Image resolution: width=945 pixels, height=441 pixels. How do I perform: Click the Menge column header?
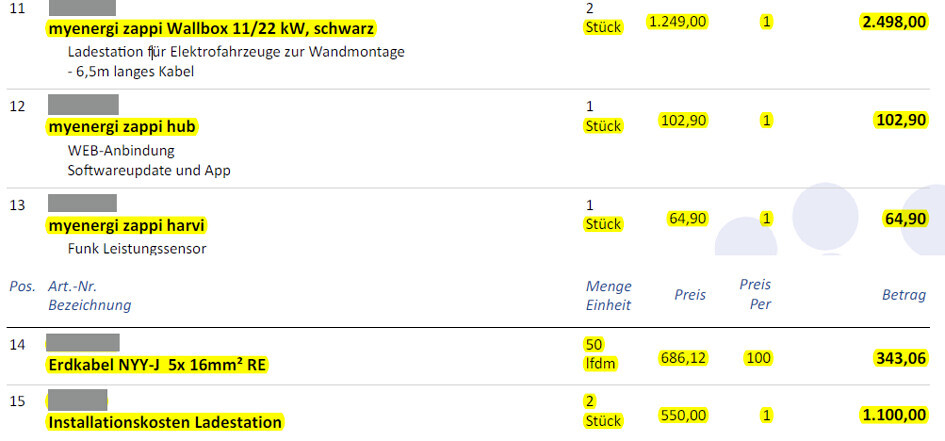(x=608, y=287)
